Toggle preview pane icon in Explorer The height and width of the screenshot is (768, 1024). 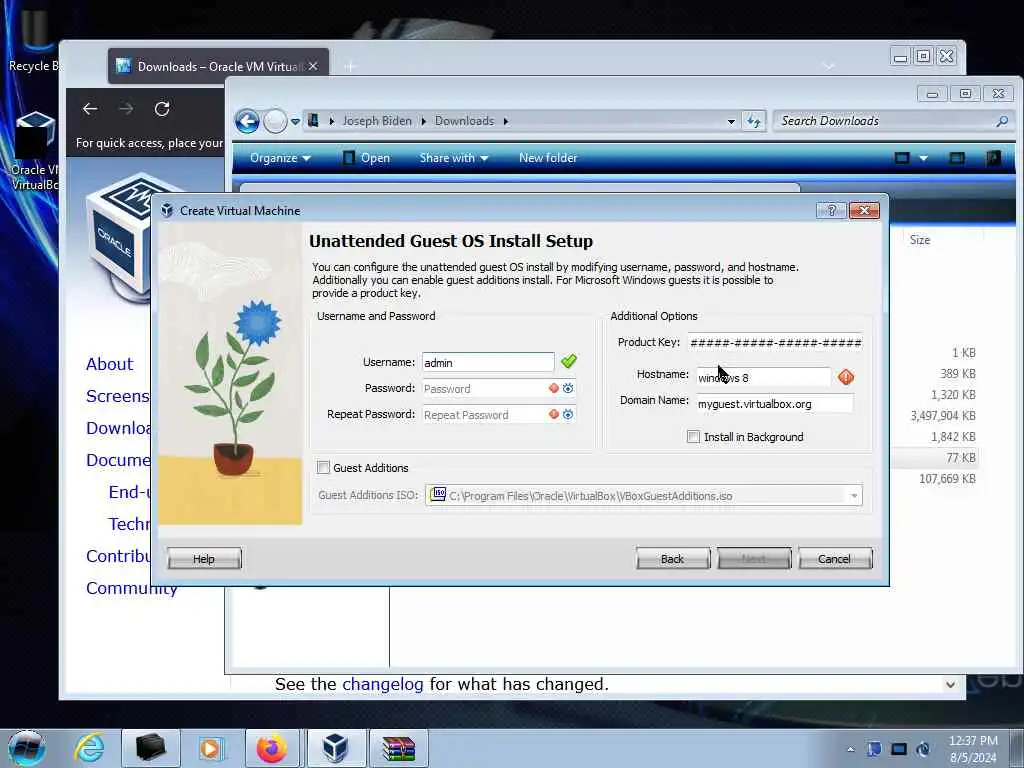tap(957, 158)
